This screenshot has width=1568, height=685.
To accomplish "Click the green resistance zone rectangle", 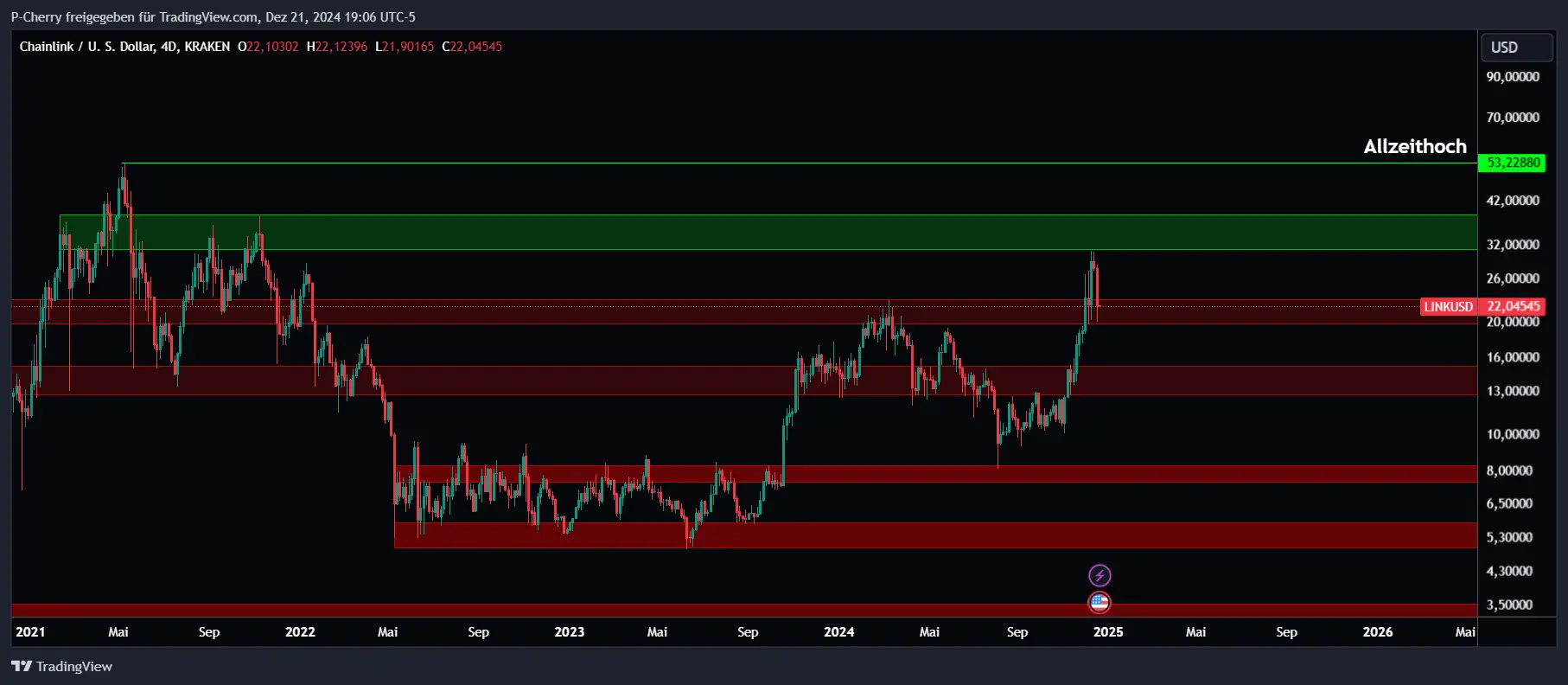I will click(768, 232).
